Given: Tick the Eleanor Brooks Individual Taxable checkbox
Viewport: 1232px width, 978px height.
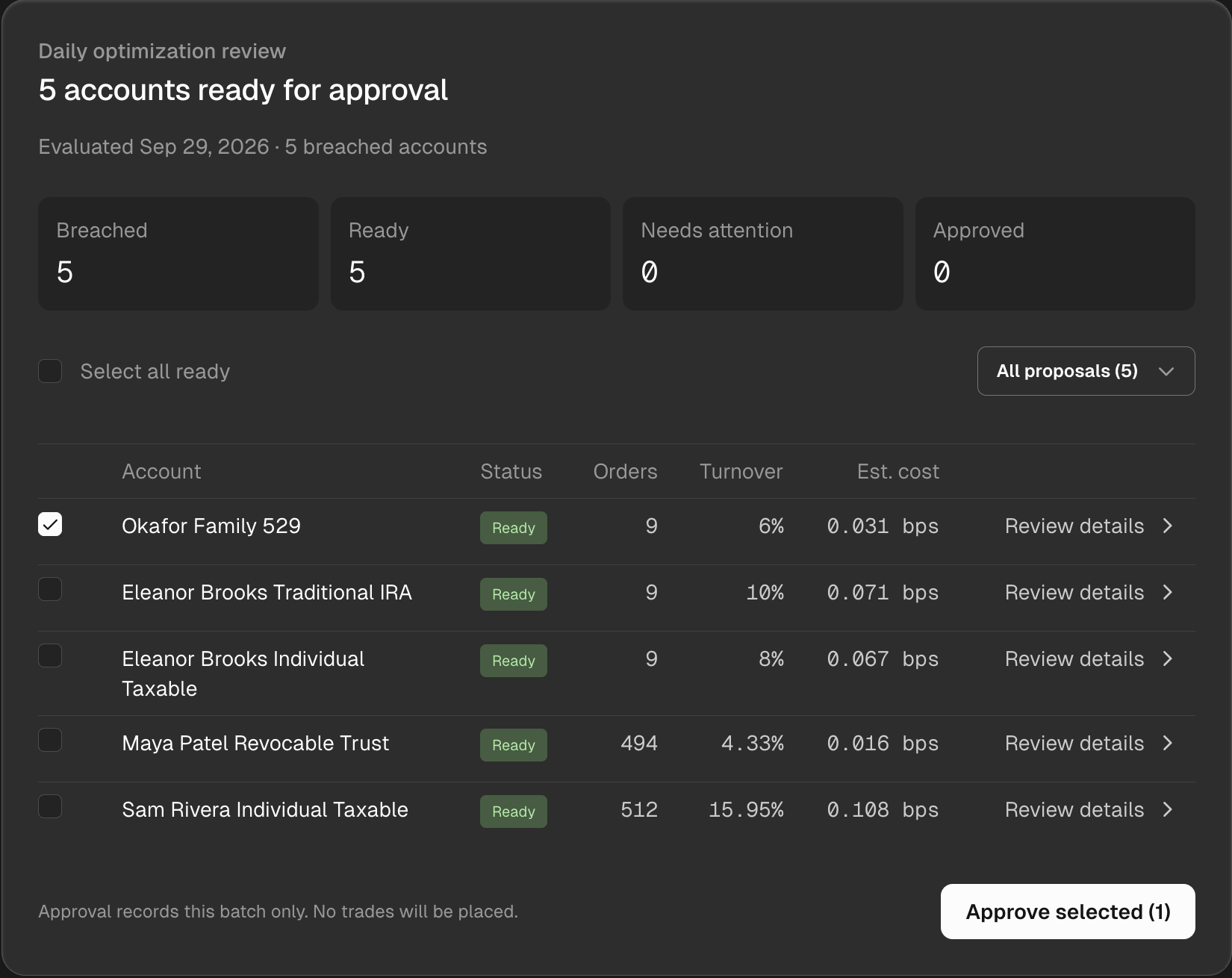Looking at the screenshot, I should coord(50,655).
